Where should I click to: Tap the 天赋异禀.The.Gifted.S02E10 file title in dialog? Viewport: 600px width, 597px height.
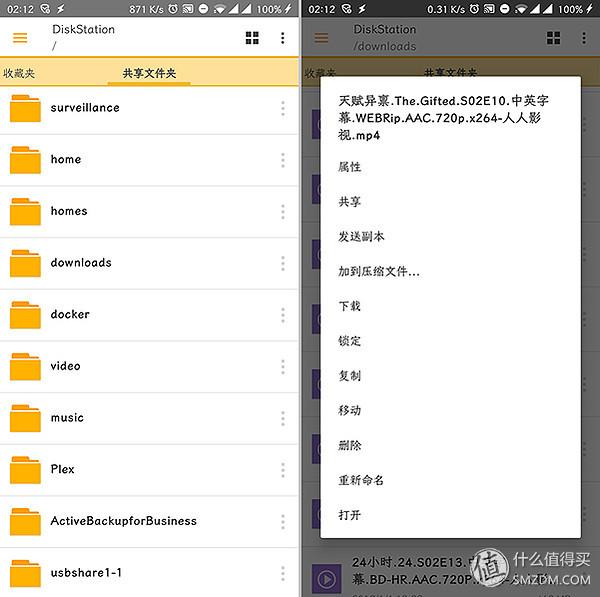point(443,118)
